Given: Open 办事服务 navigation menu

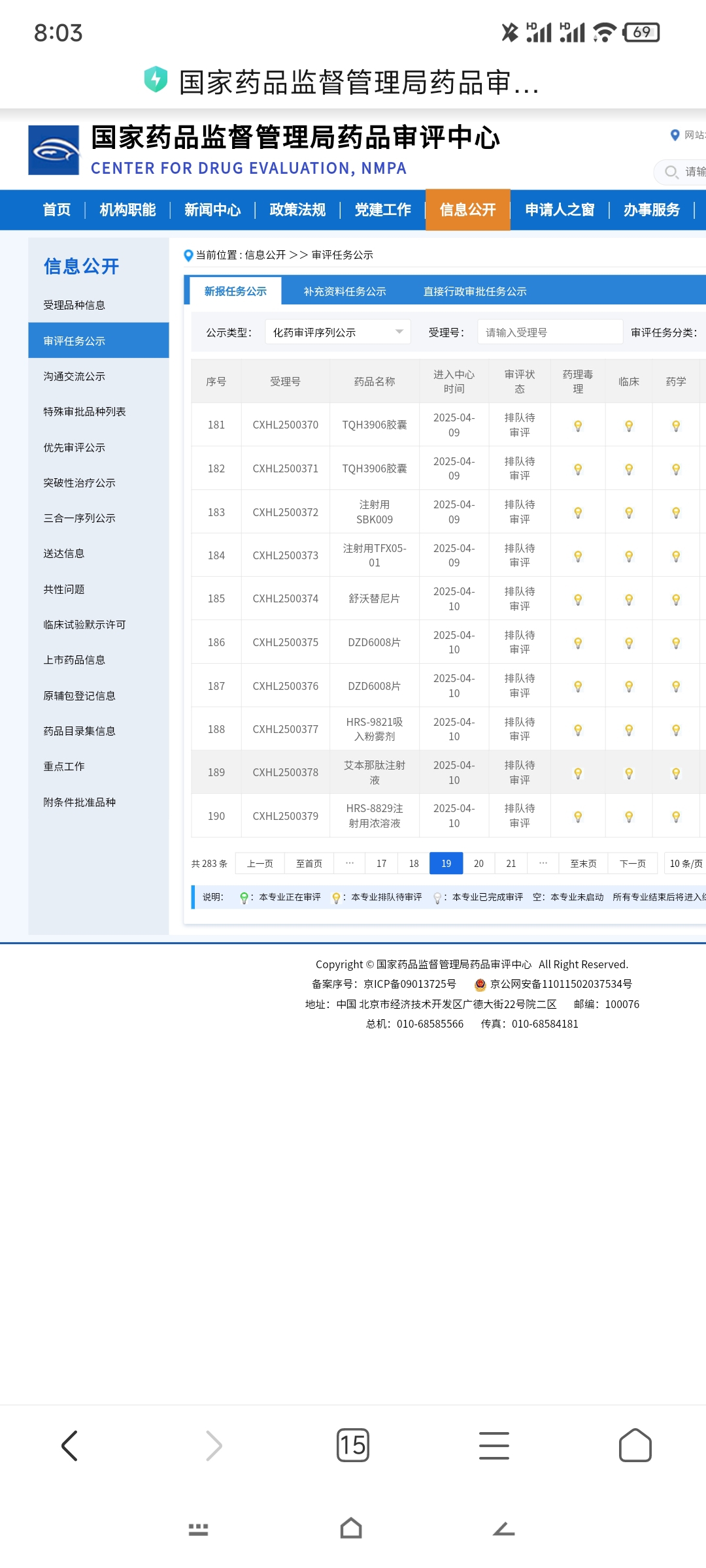Looking at the screenshot, I should coord(652,210).
